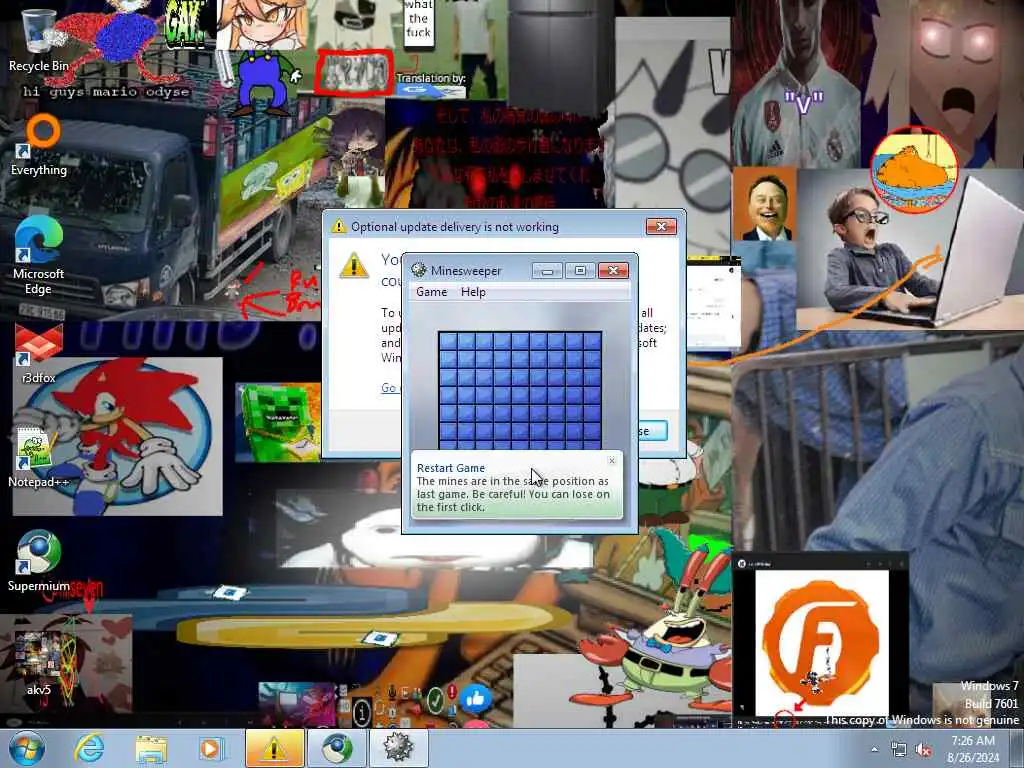This screenshot has width=1024, height=768.
Task: Switch to Supermium on the taskbar
Action: click(x=336, y=748)
